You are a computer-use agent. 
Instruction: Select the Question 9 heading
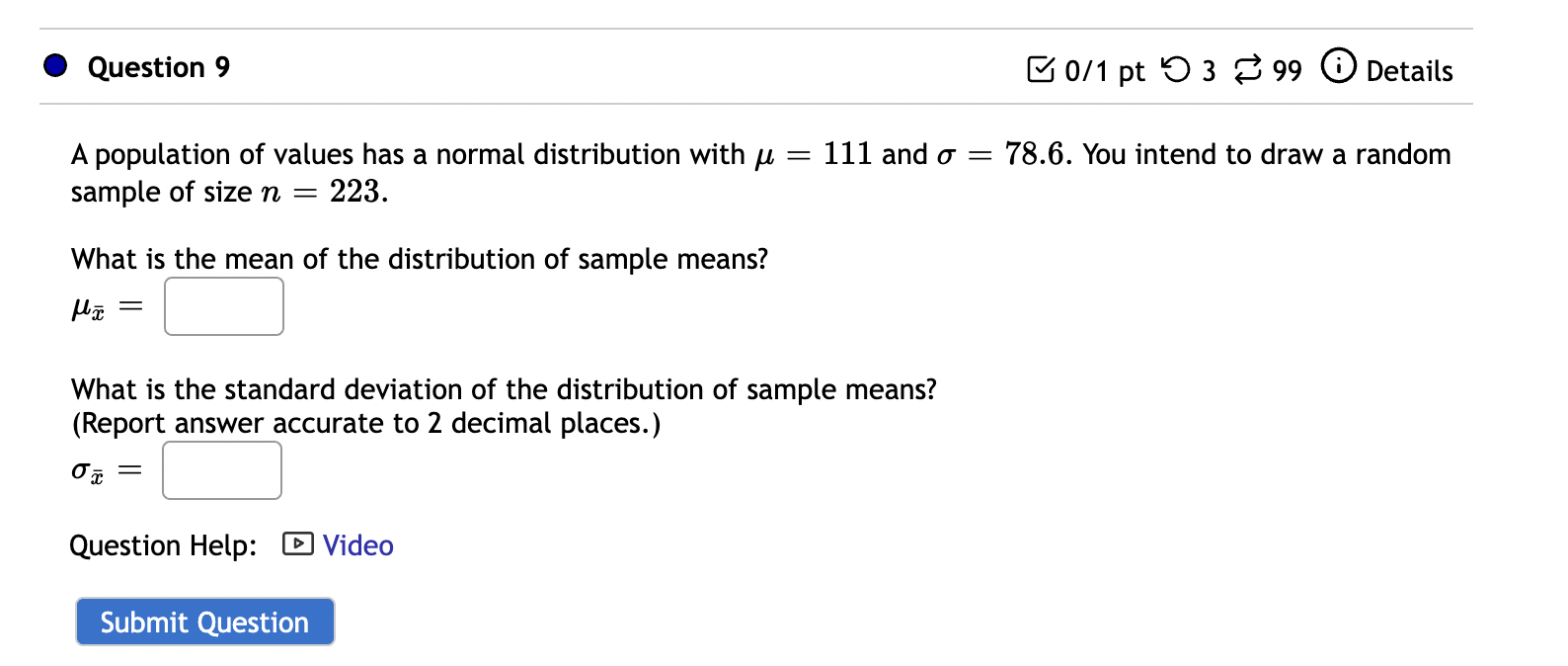157,66
